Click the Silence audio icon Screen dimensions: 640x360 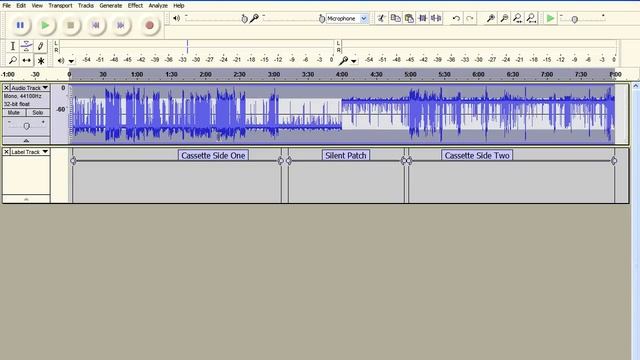click(436, 18)
